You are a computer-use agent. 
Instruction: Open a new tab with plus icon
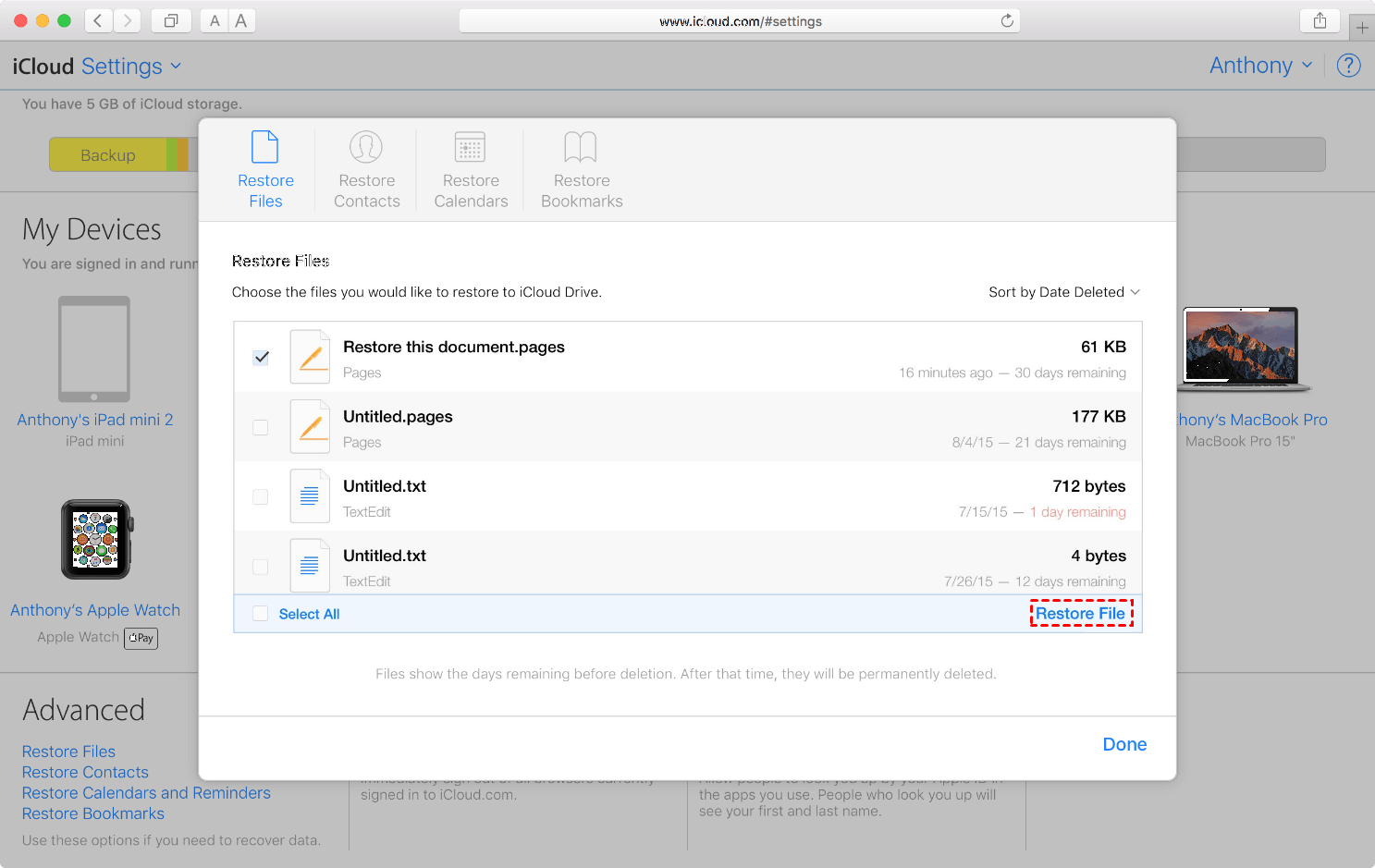pos(1361,28)
